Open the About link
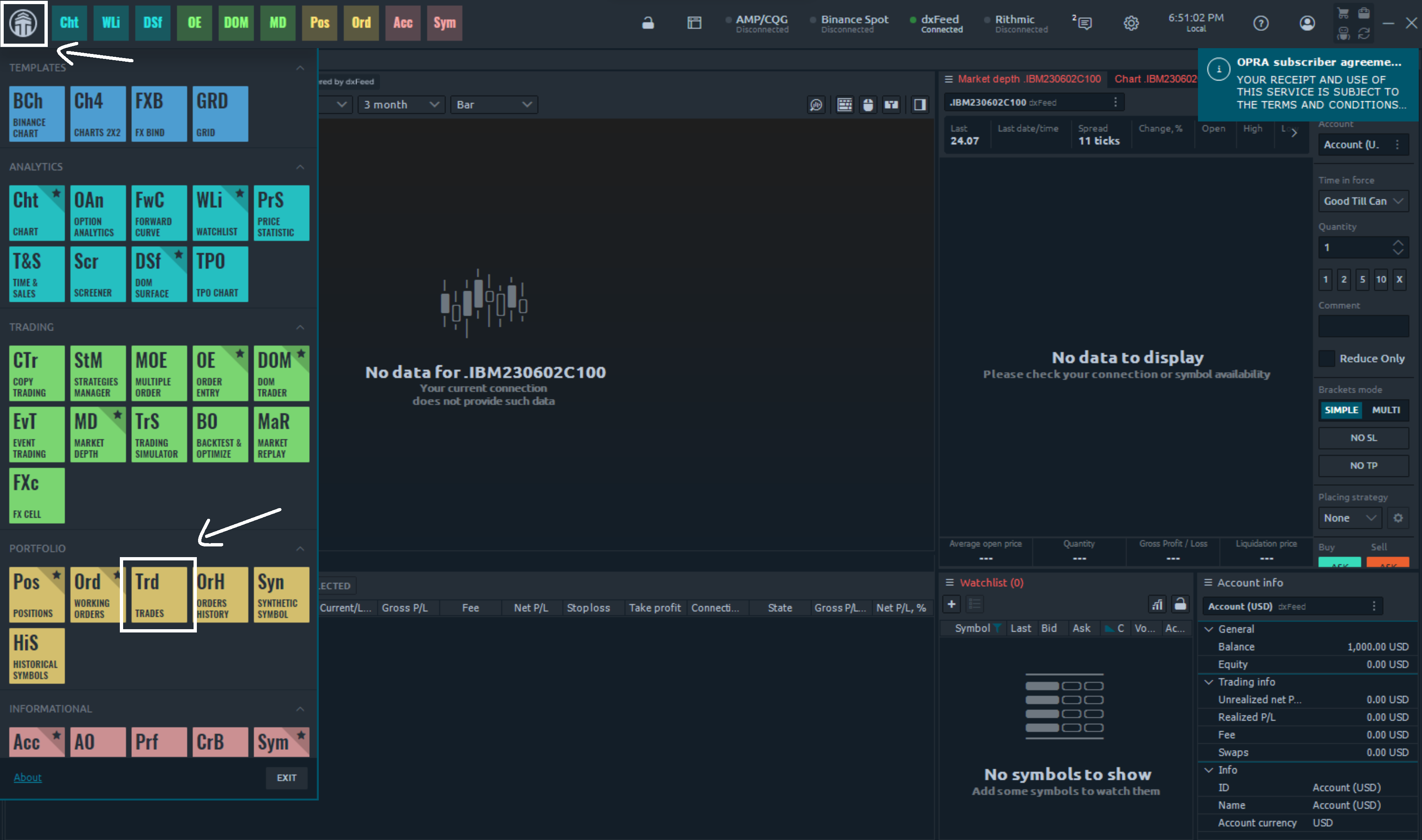 28,777
